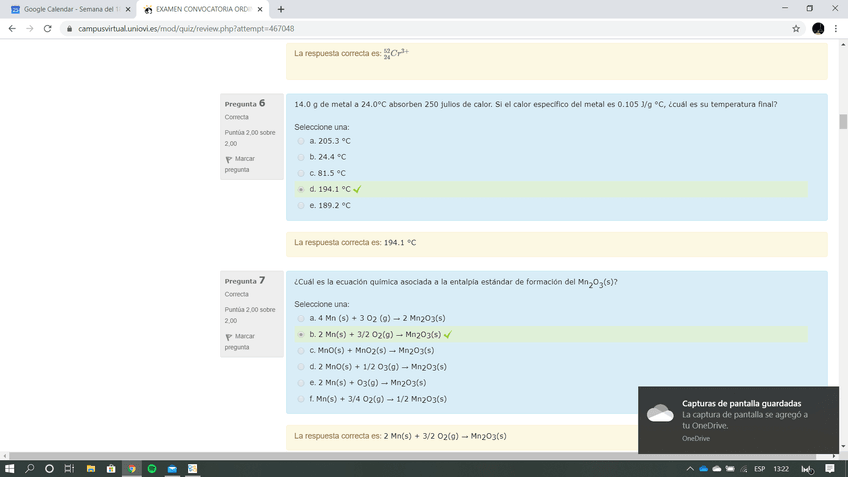Open a new browser tab
Image resolution: width=848 pixels, height=477 pixels.
click(281, 9)
